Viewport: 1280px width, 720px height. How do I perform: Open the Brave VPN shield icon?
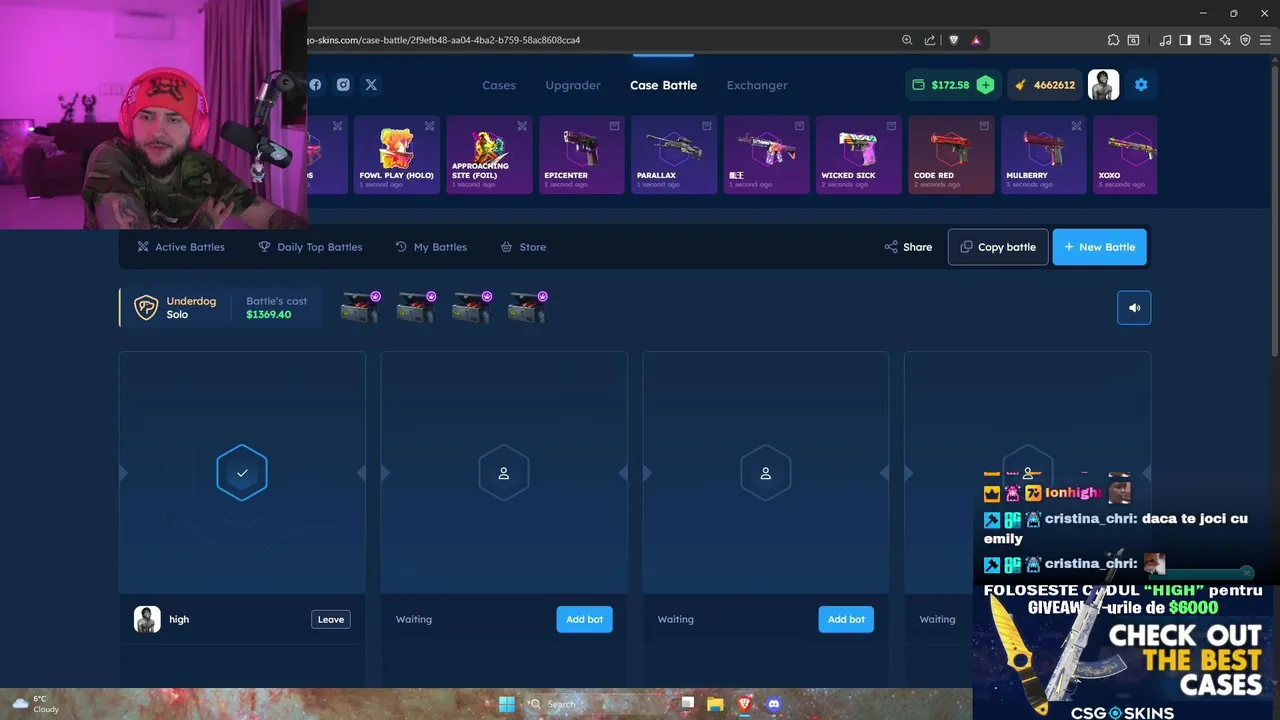tap(1245, 40)
